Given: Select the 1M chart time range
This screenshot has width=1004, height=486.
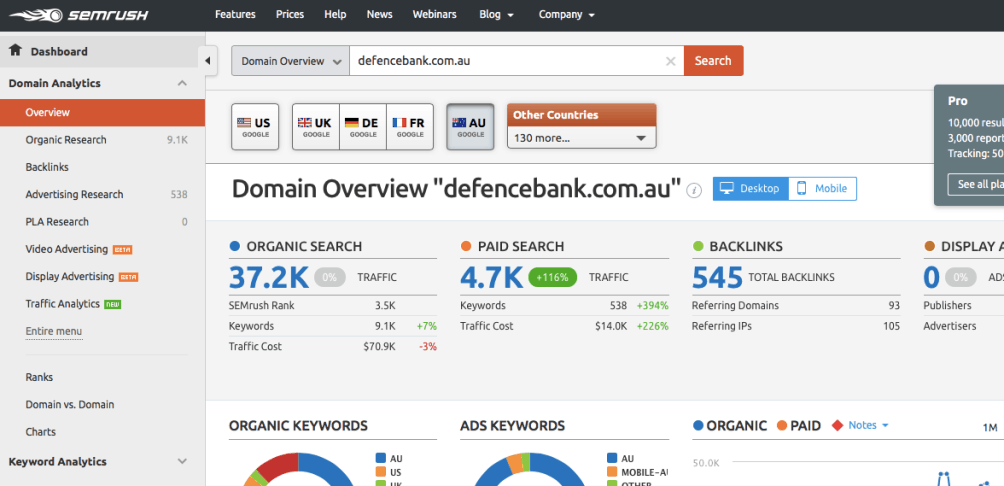Looking at the screenshot, I should click(990, 428).
